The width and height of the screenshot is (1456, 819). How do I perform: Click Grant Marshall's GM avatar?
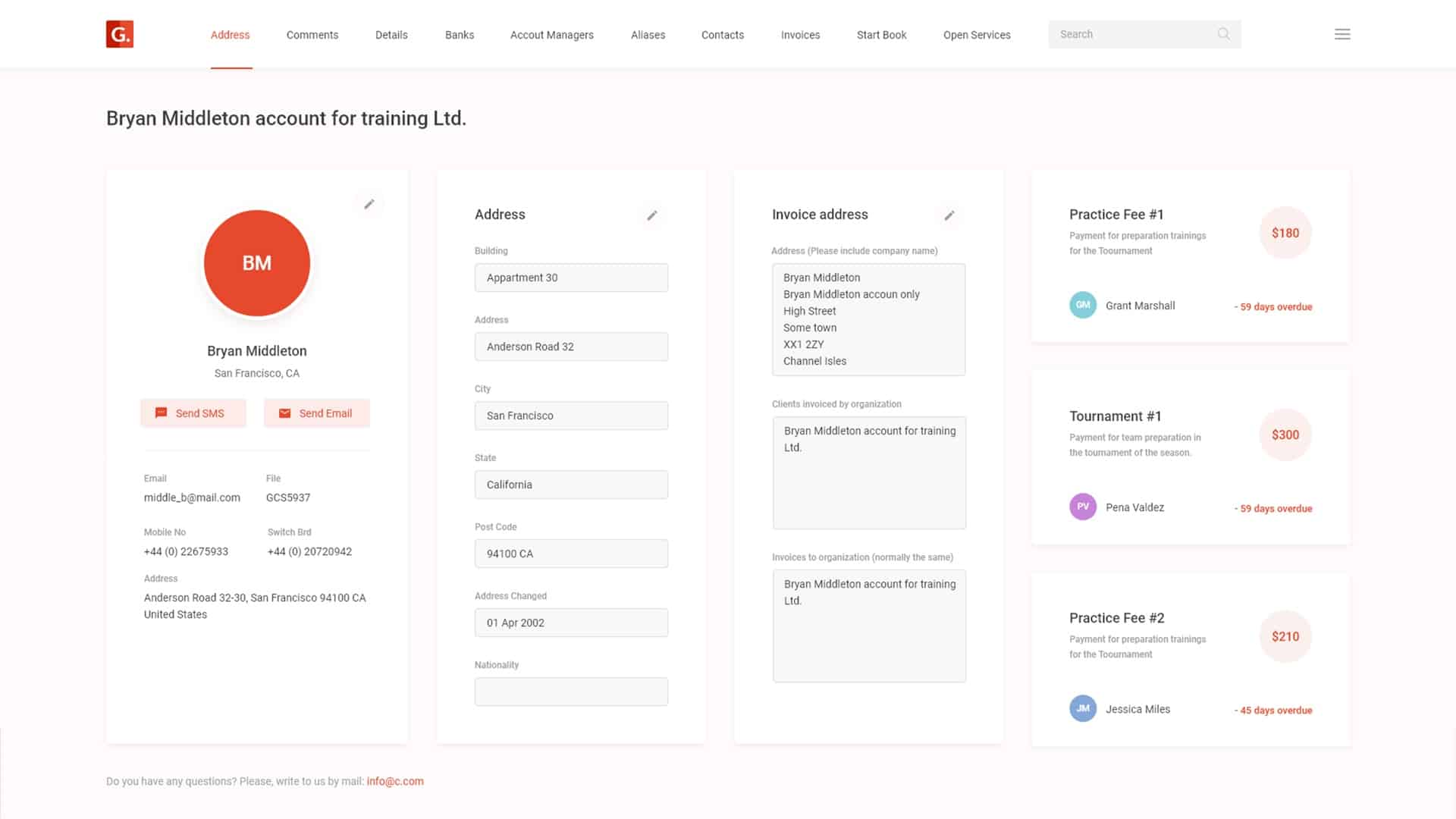[1083, 305]
